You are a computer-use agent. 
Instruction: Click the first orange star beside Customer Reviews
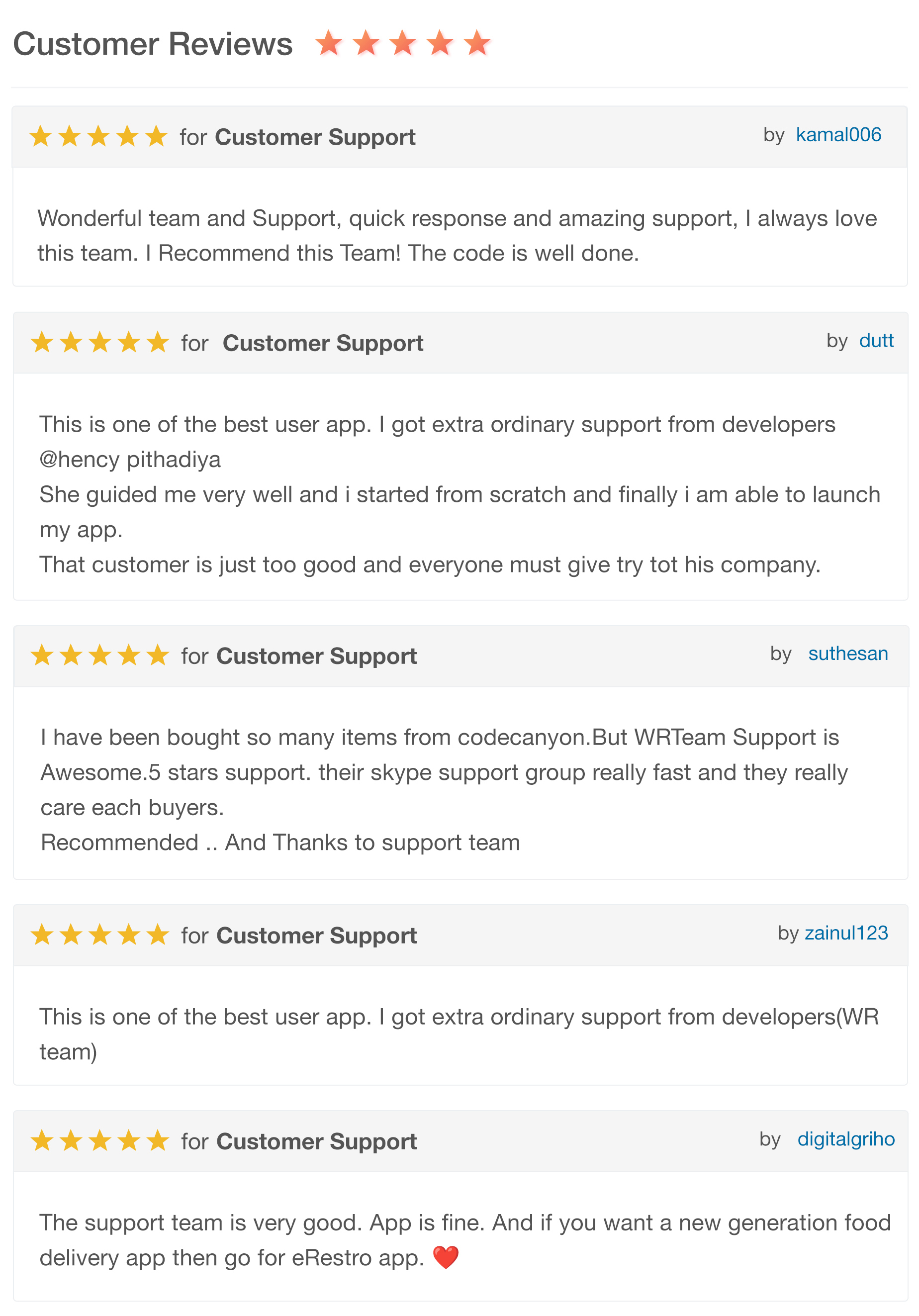click(329, 43)
